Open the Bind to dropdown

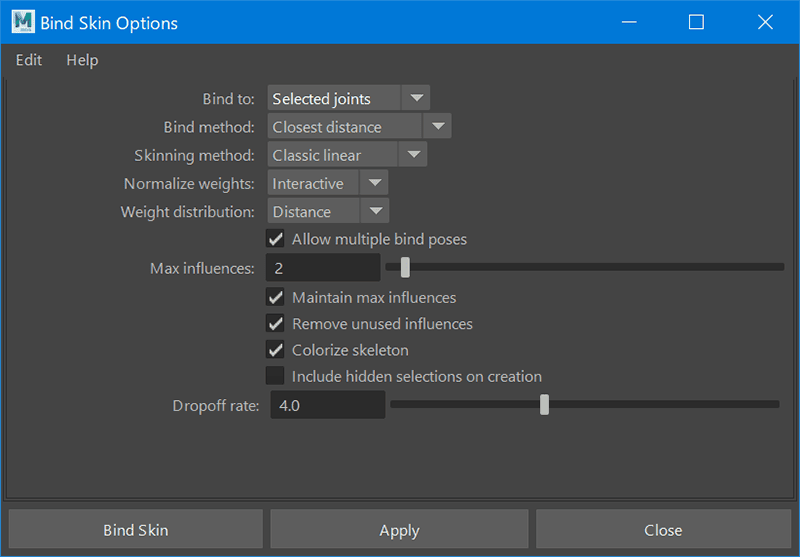click(x=348, y=98)
